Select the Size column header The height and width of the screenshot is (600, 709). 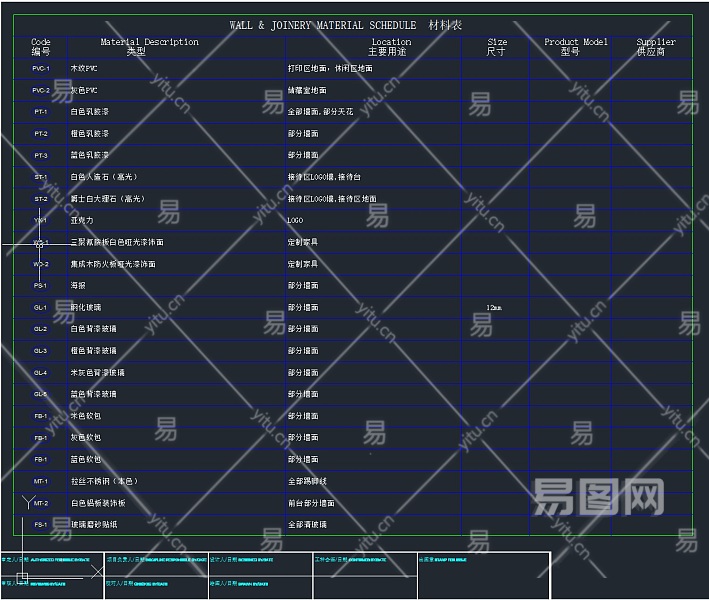497,46
